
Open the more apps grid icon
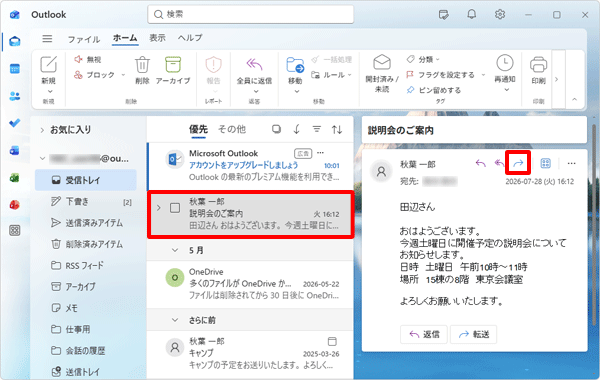click(15, 230)
